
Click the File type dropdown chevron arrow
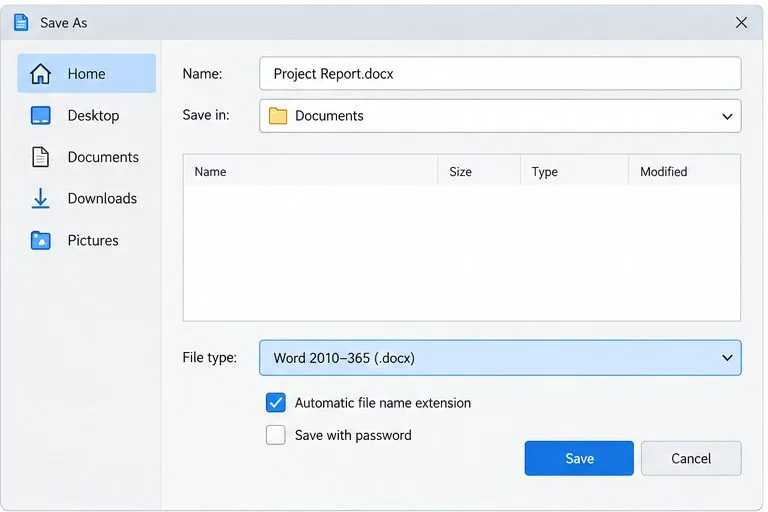tap(727, 358)
